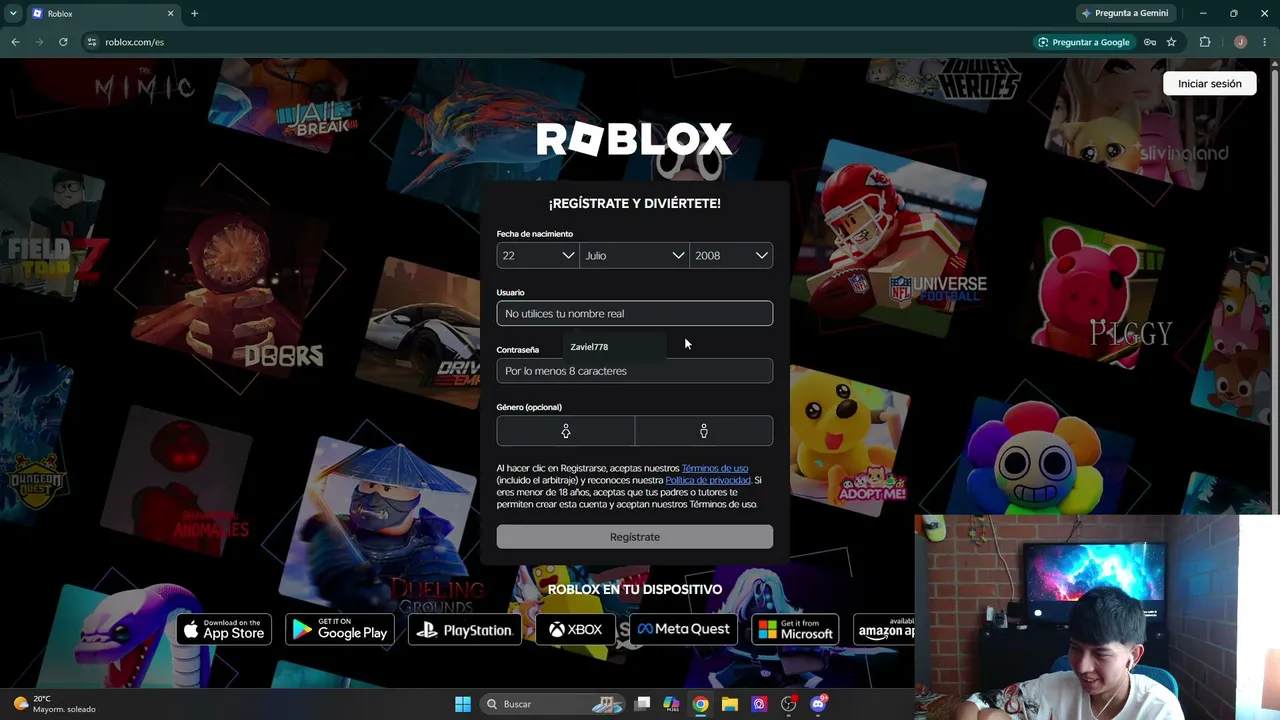Open the PlayStation badge

(465, 630)
